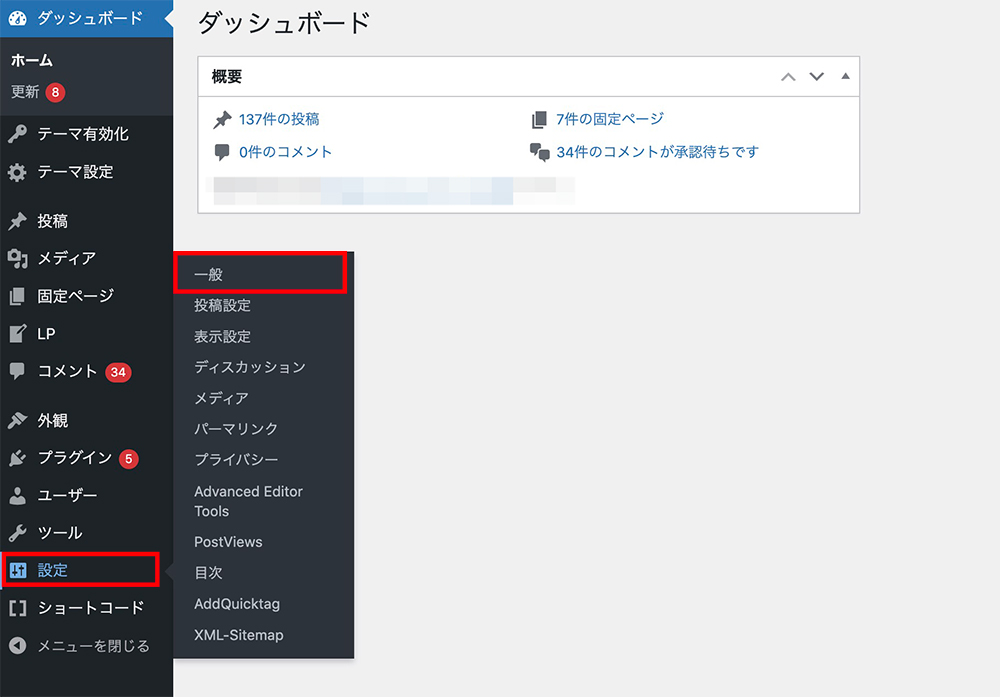Click the collapse arrow icon beside メニューを閉じる

18,645
